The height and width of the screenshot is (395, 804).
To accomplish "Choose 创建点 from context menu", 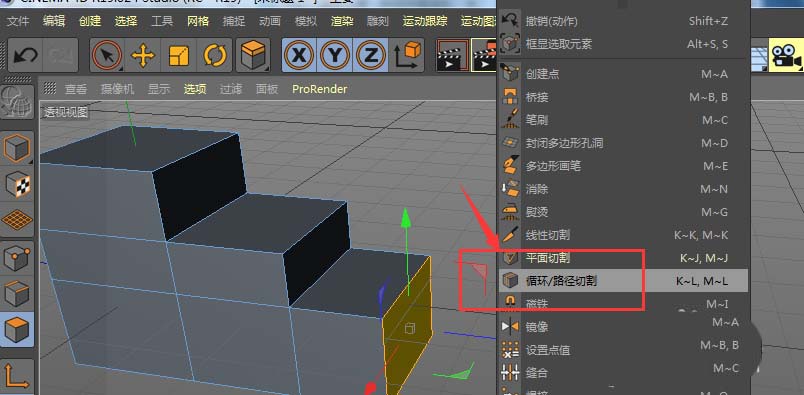I will 623,74.
